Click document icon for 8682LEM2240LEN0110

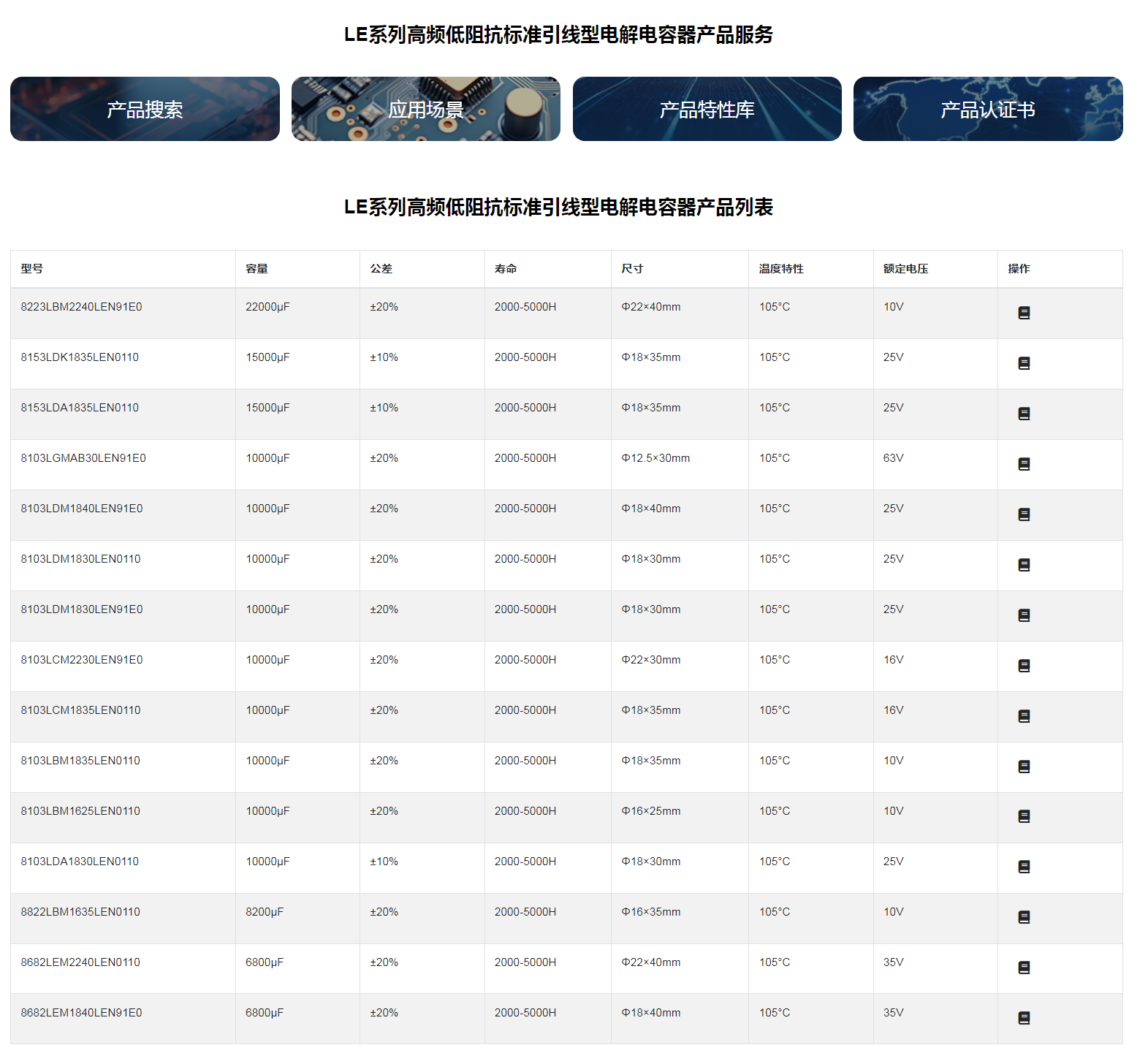[x=1024, y=968]
